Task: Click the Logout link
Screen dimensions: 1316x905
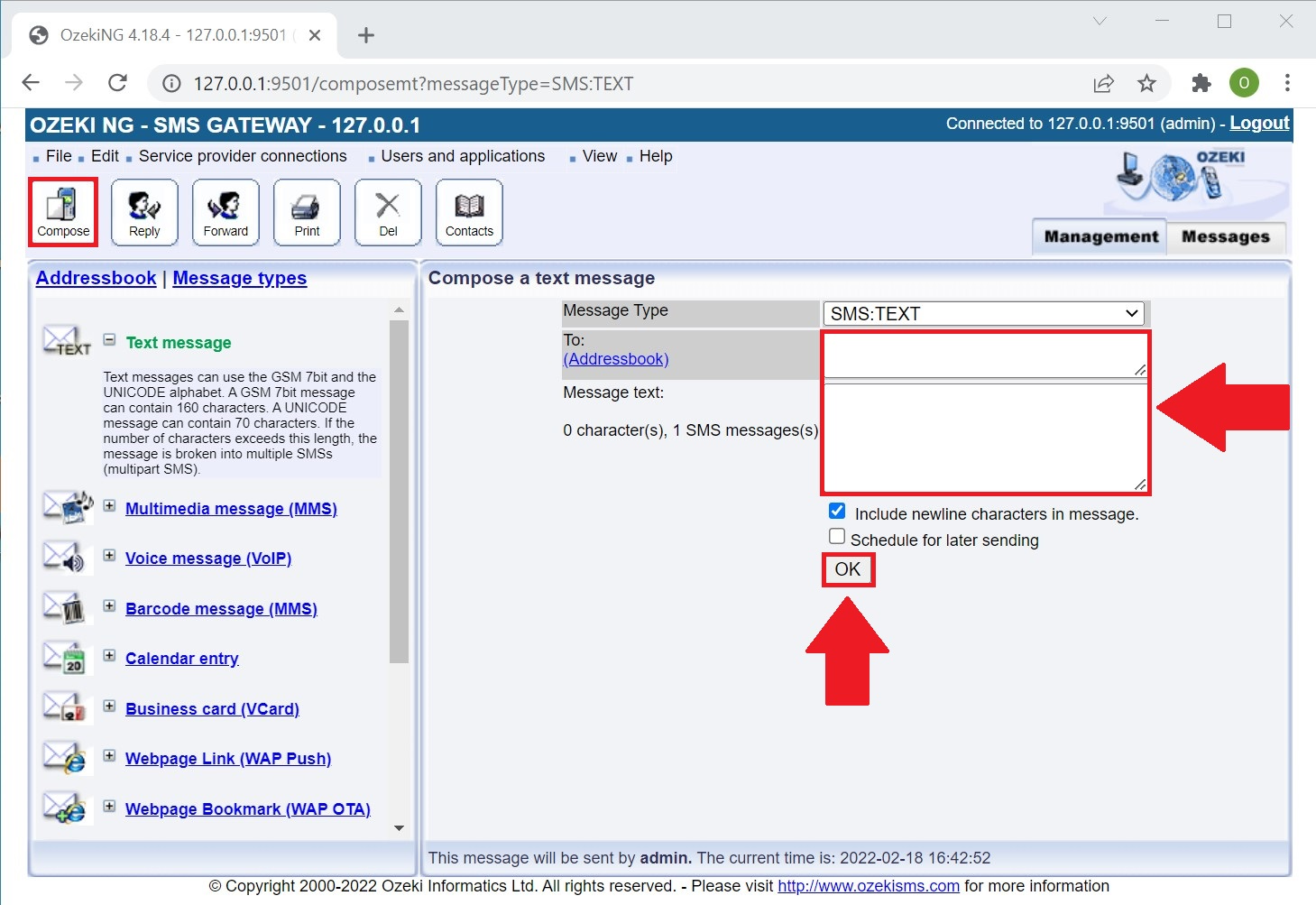Action: point(1259,124)
